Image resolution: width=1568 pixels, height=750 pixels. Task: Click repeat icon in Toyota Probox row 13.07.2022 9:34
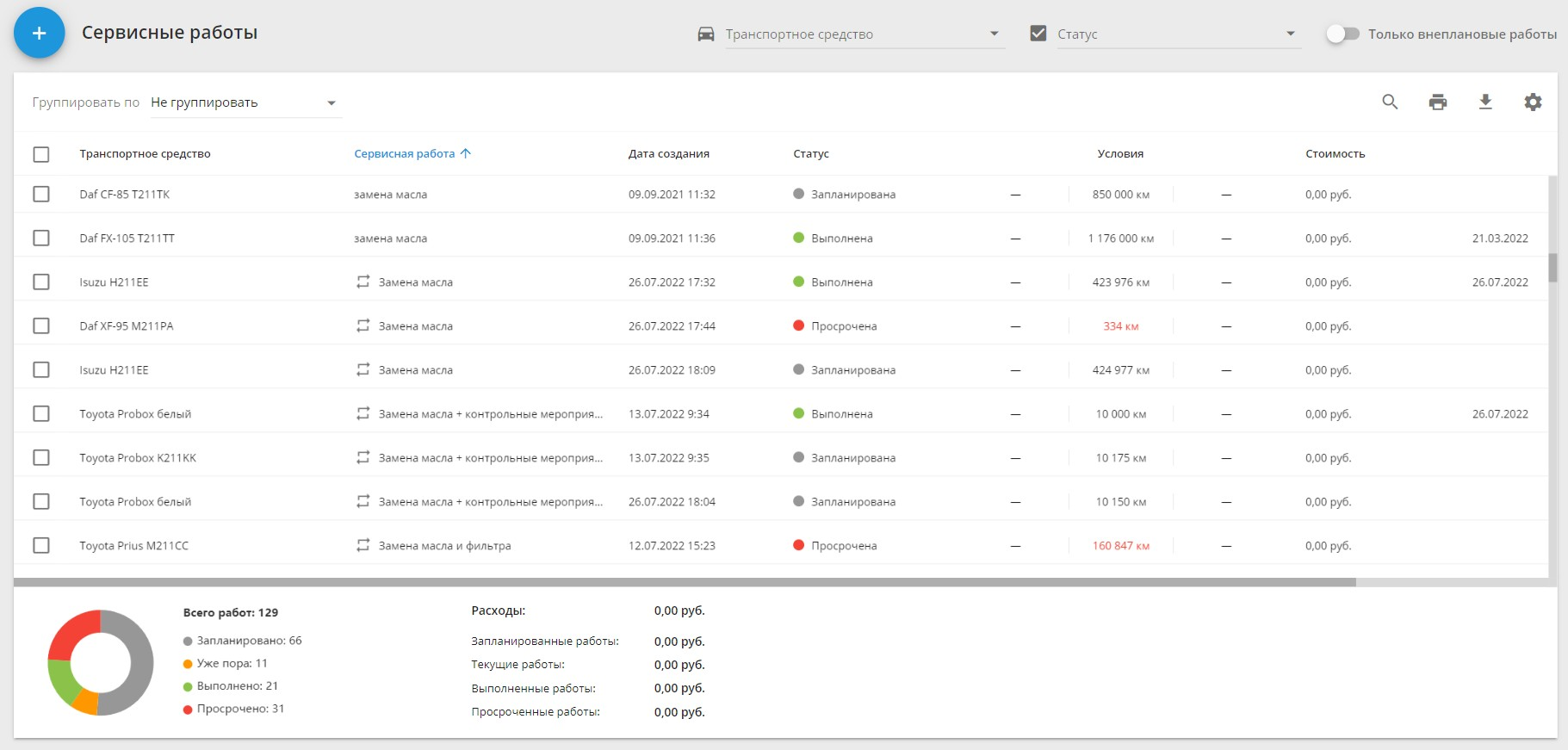tap(363, 413)
